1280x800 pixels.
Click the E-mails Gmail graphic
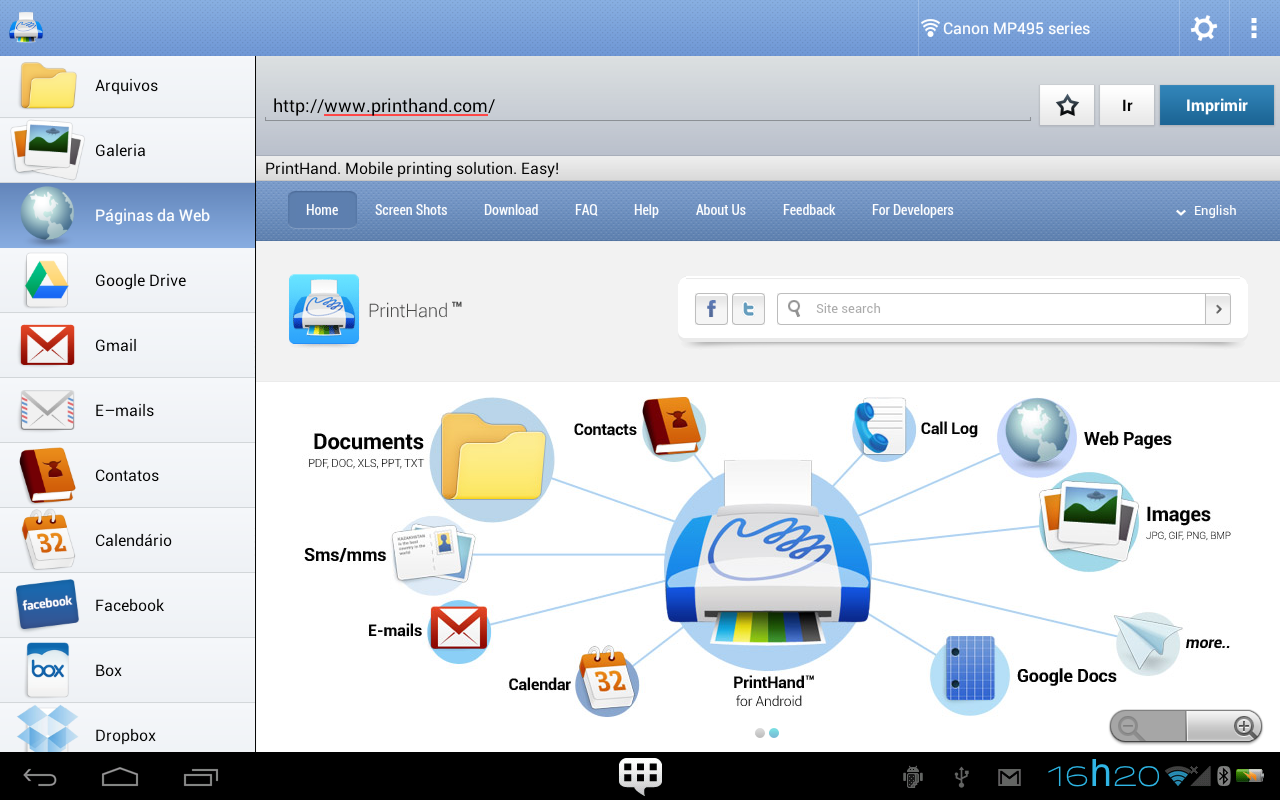[459, 630]
